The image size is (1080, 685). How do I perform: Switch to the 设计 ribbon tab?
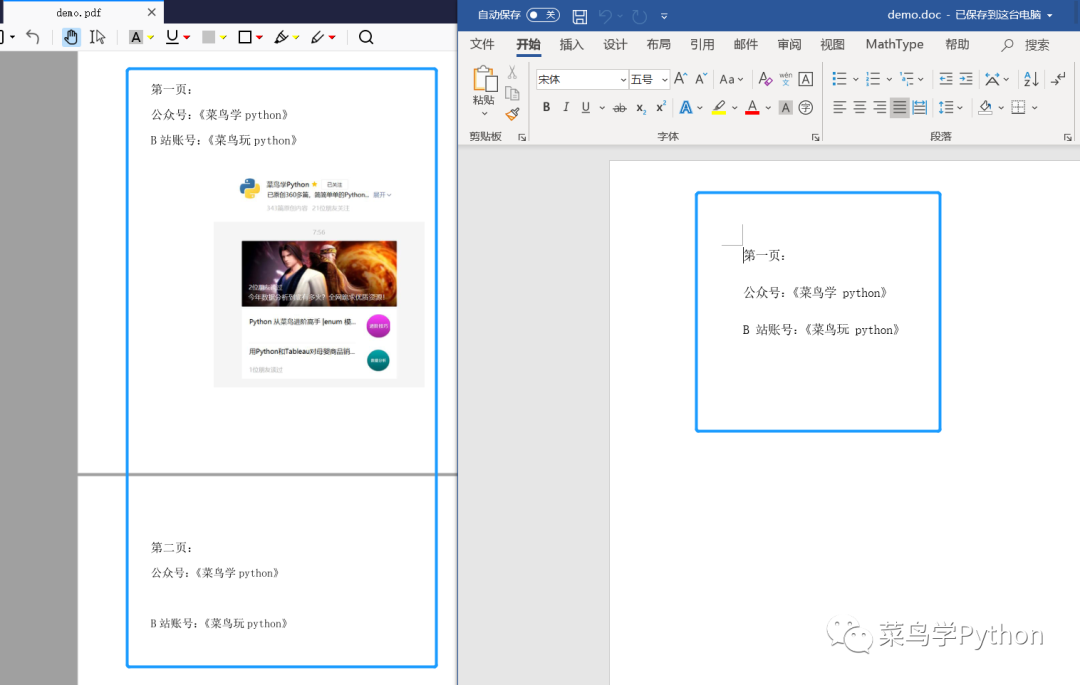[615, 45]
